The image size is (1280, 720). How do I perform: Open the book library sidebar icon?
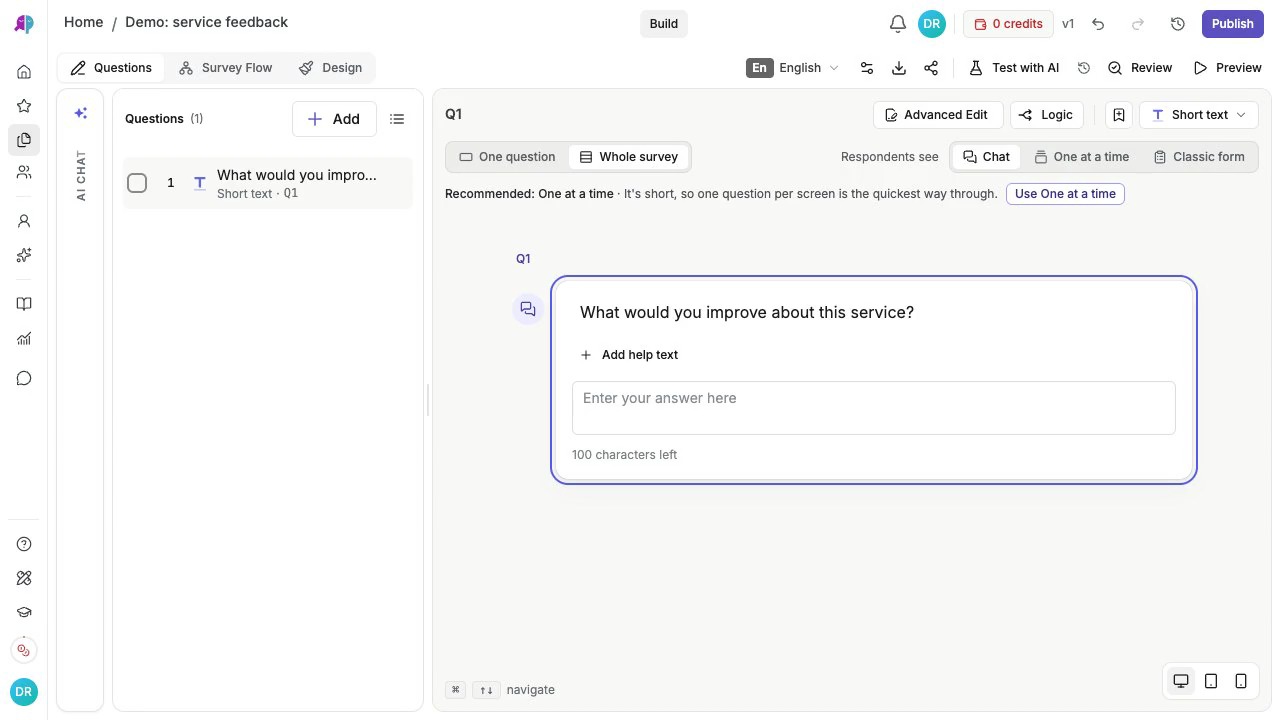click(x=24, y=304)
